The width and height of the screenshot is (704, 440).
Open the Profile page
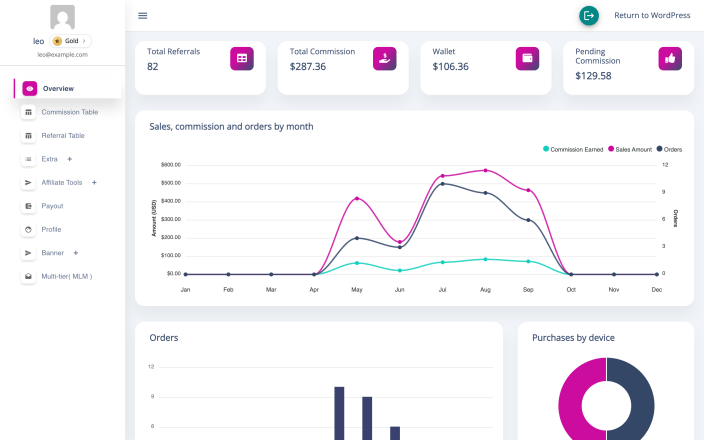tap(51, 229)
